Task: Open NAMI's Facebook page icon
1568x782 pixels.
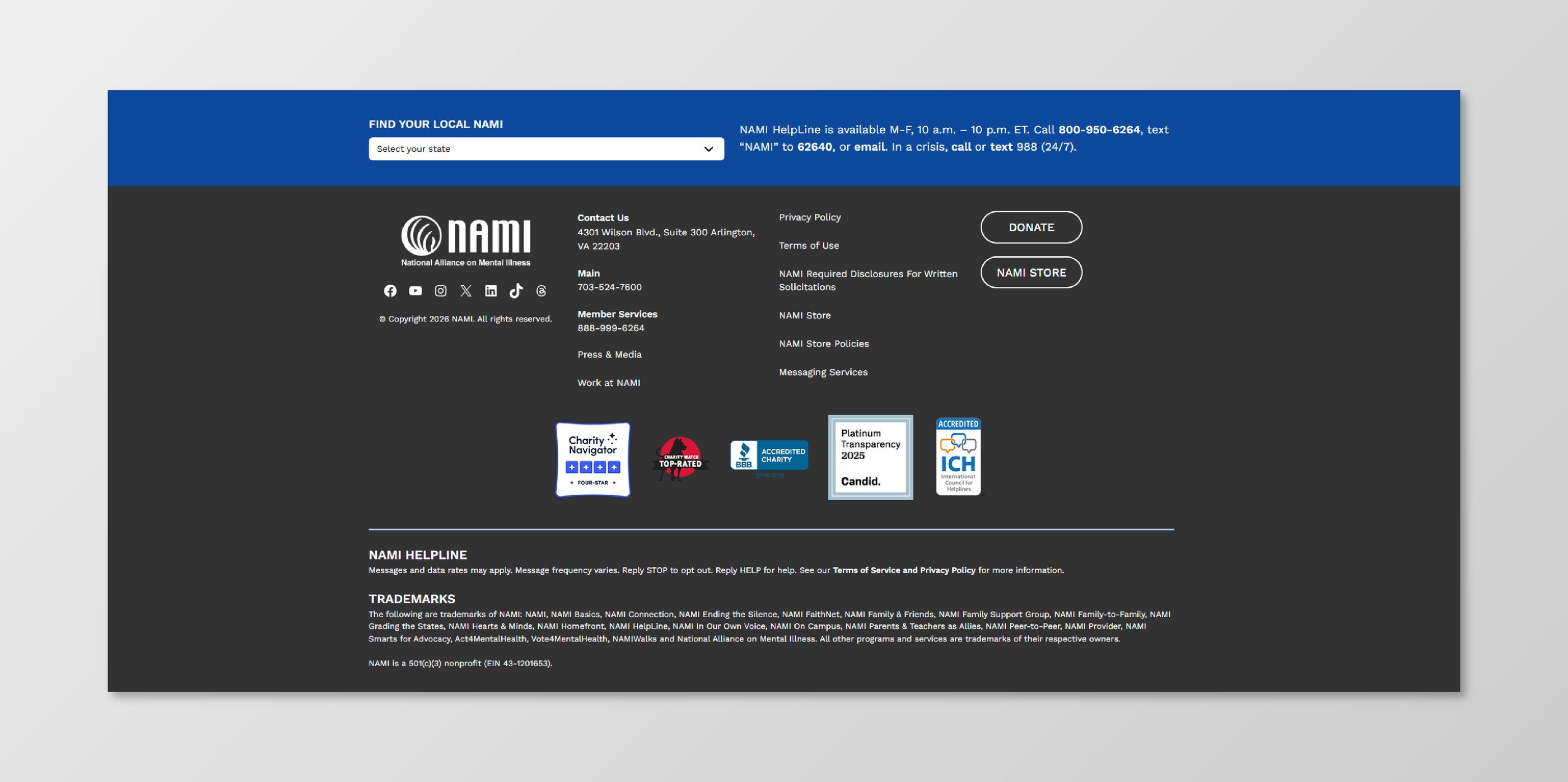Action: [x=390, y=291]
